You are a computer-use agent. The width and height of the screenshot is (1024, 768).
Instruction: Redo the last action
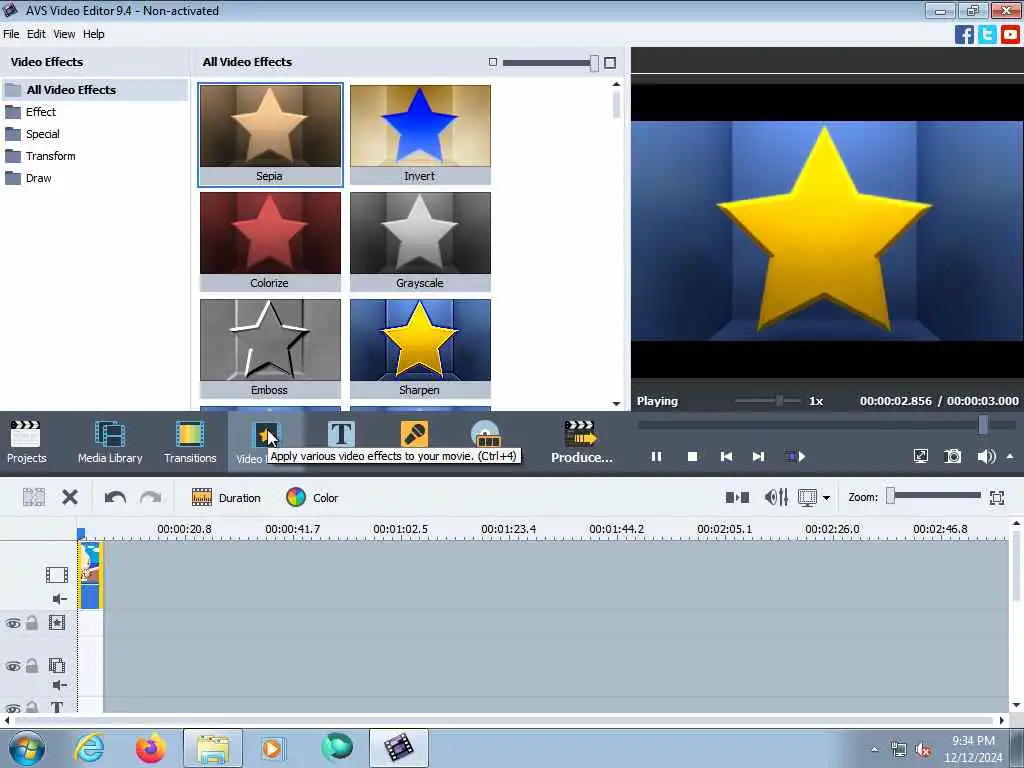151,498
